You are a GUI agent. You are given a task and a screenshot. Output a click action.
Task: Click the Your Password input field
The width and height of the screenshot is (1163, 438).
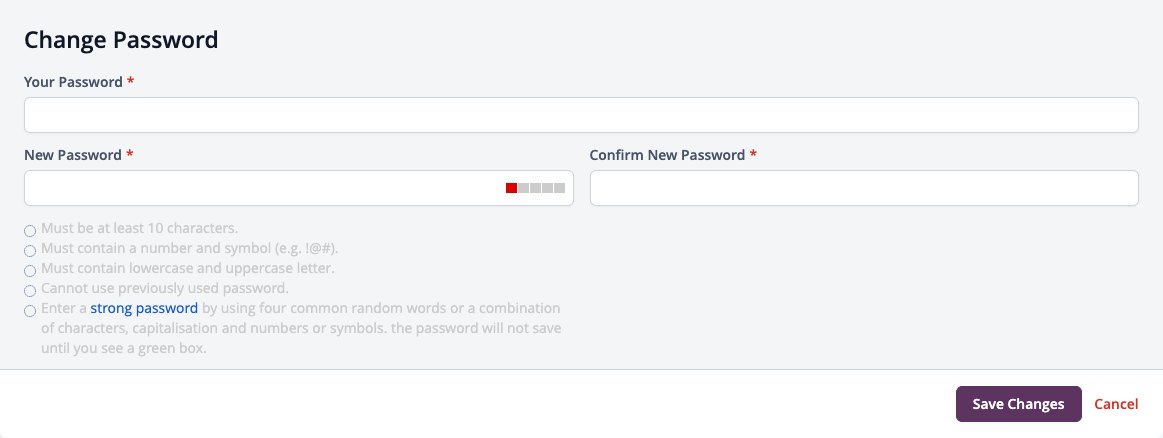[581, 115]
